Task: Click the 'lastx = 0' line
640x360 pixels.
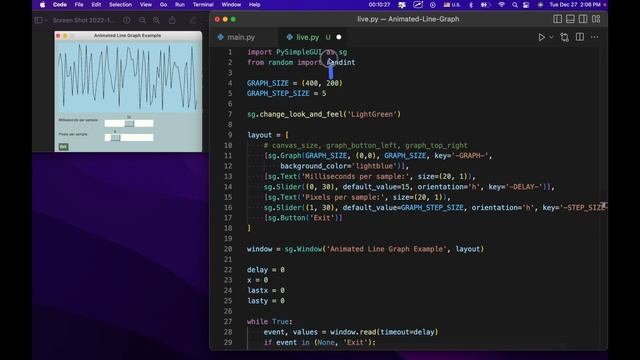Action: [x=266, y=291]
